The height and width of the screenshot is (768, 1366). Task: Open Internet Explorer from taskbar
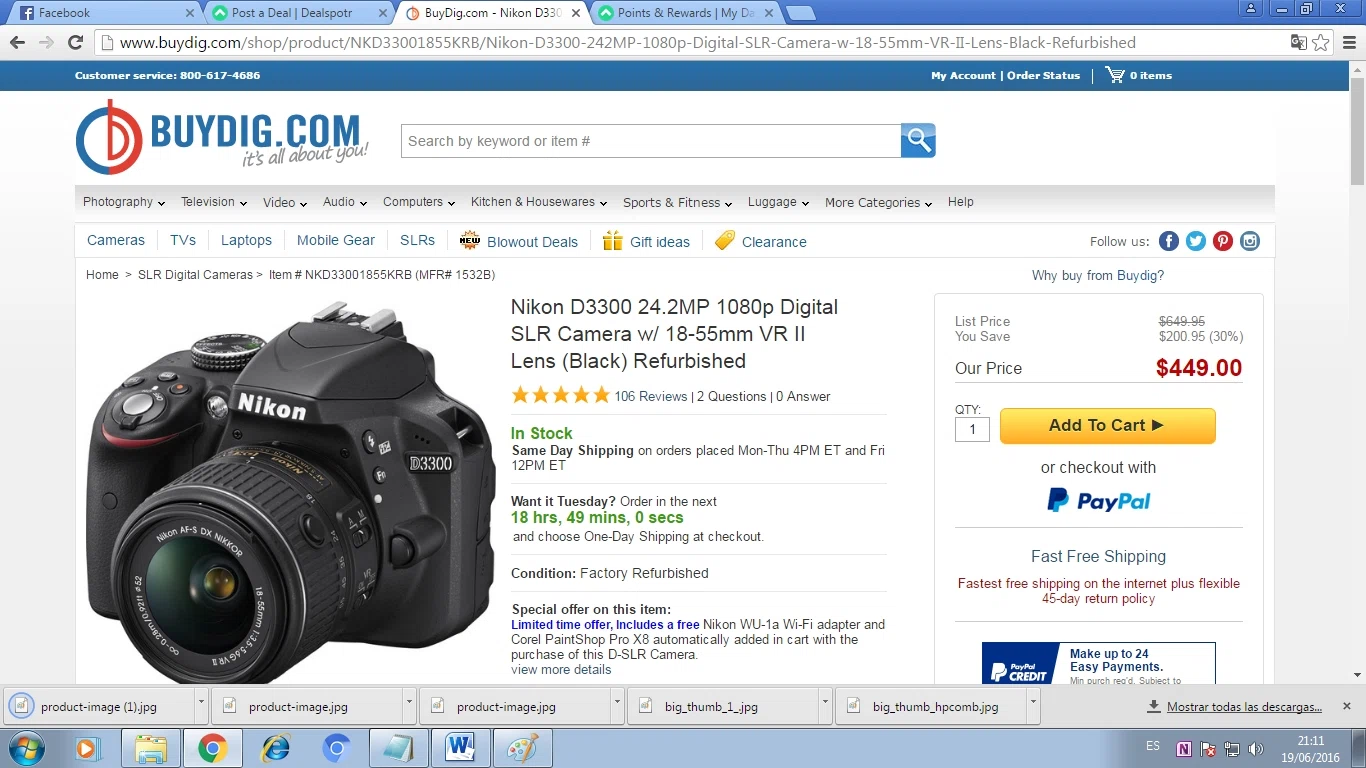[274, 748]
